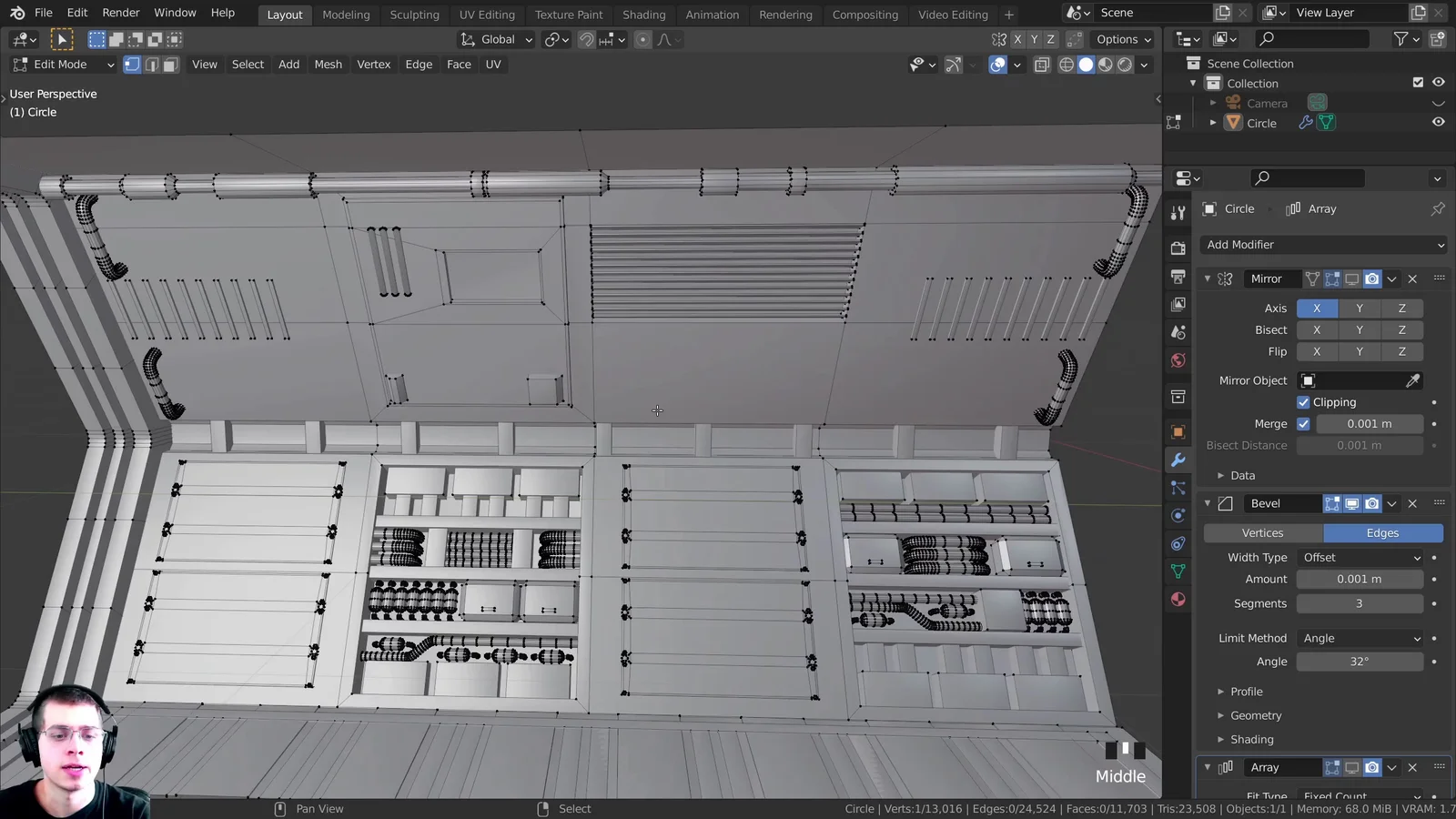
Task: Switch to the Shading workspace tab
Action: [644, 14]
